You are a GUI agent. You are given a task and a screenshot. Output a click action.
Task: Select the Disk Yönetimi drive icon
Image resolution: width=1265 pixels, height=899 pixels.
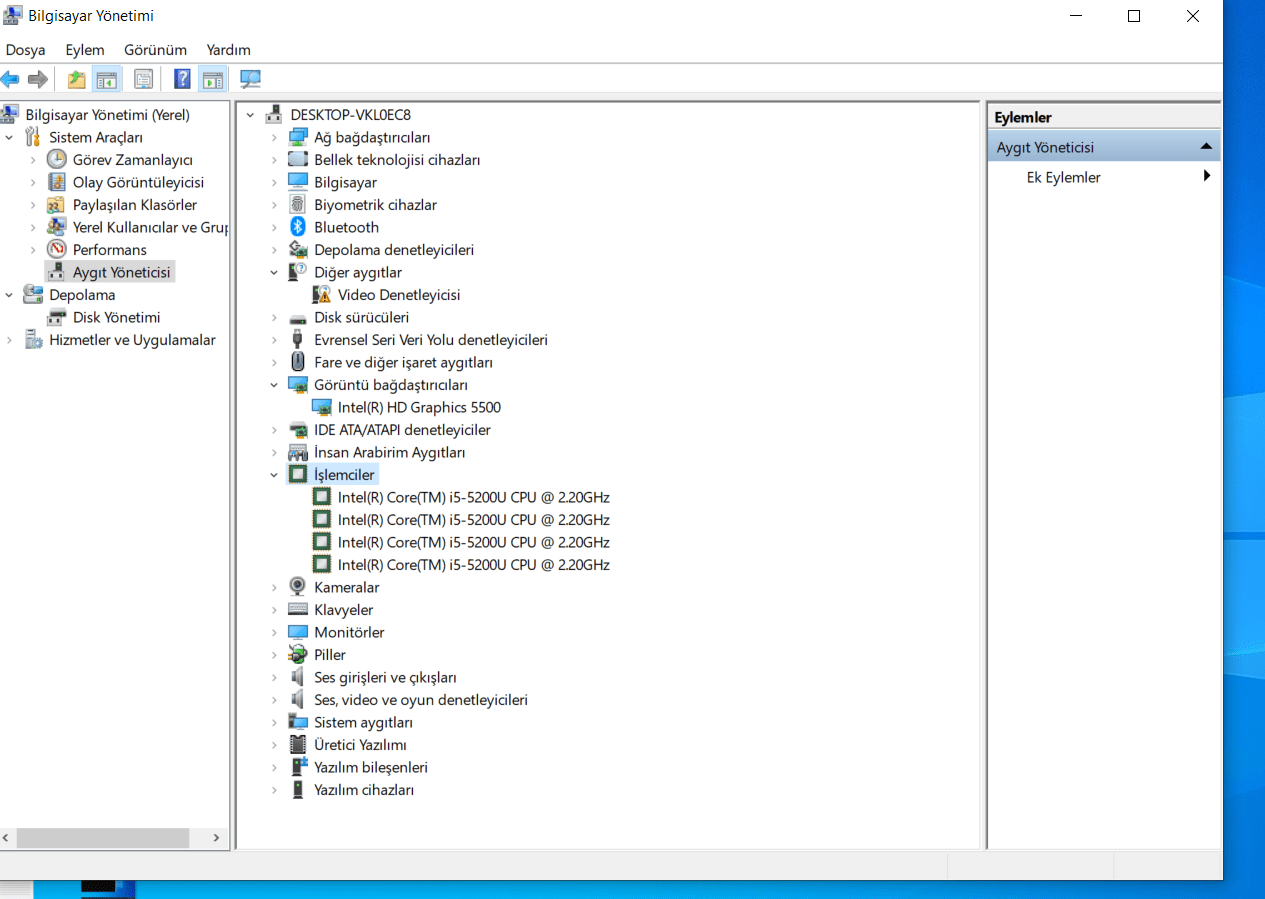(57, 317)
